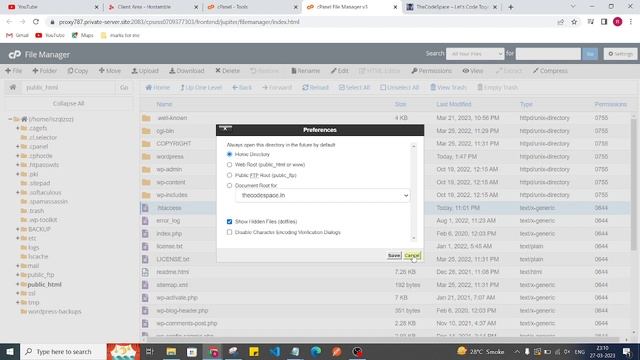This screenshot has height=360, width=640.
Task: Toggle Show Hidden Files (dotfiles) checkbox
Action: point(229,221)
